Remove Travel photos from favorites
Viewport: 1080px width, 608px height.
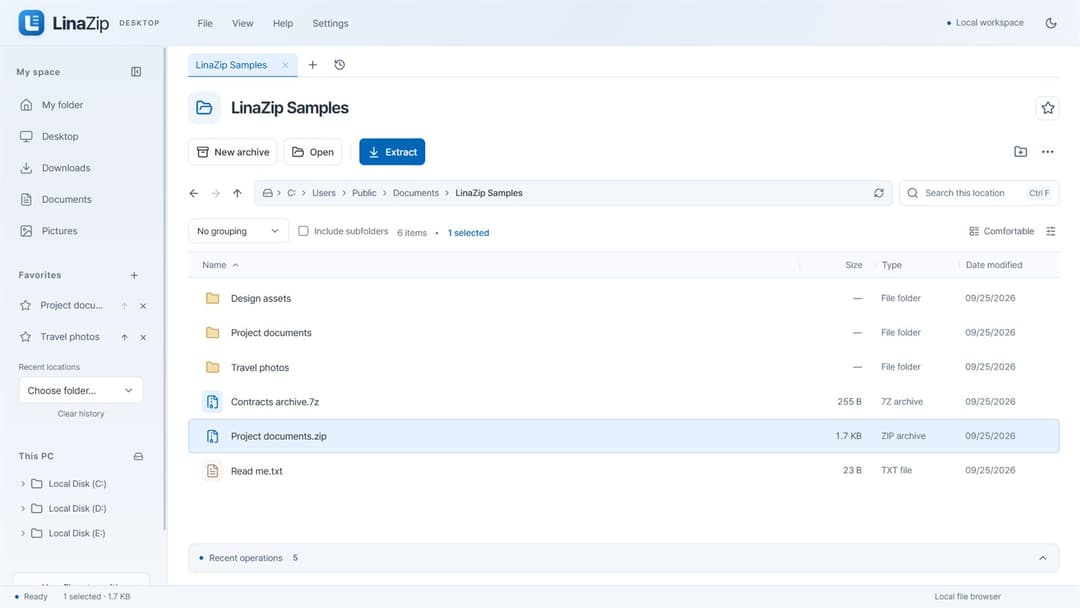(143, 337)
